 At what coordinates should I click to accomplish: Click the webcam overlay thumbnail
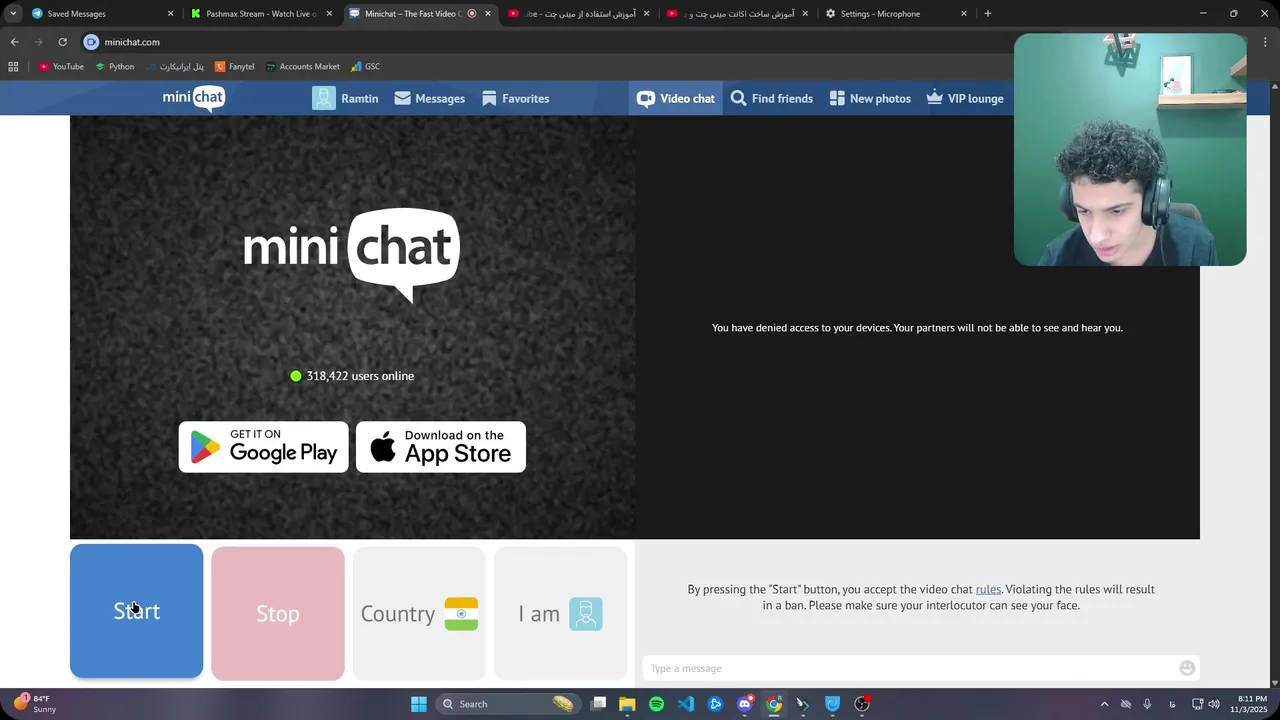click(x=1130, y=150)
